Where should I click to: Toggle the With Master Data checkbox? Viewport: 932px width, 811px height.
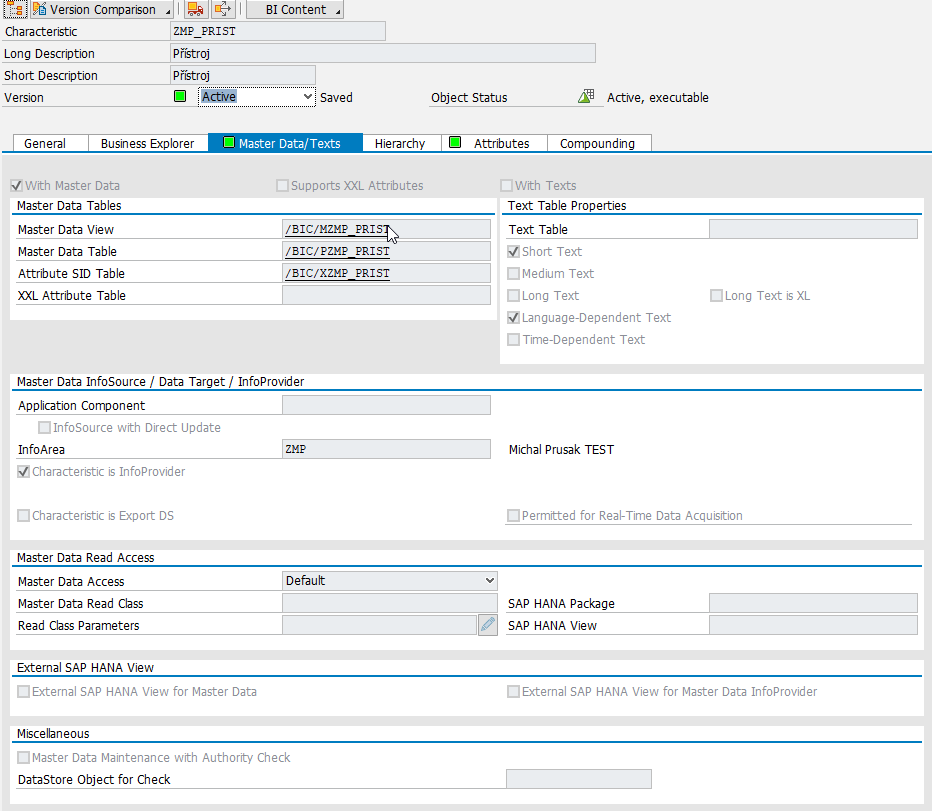coord(16,186)
